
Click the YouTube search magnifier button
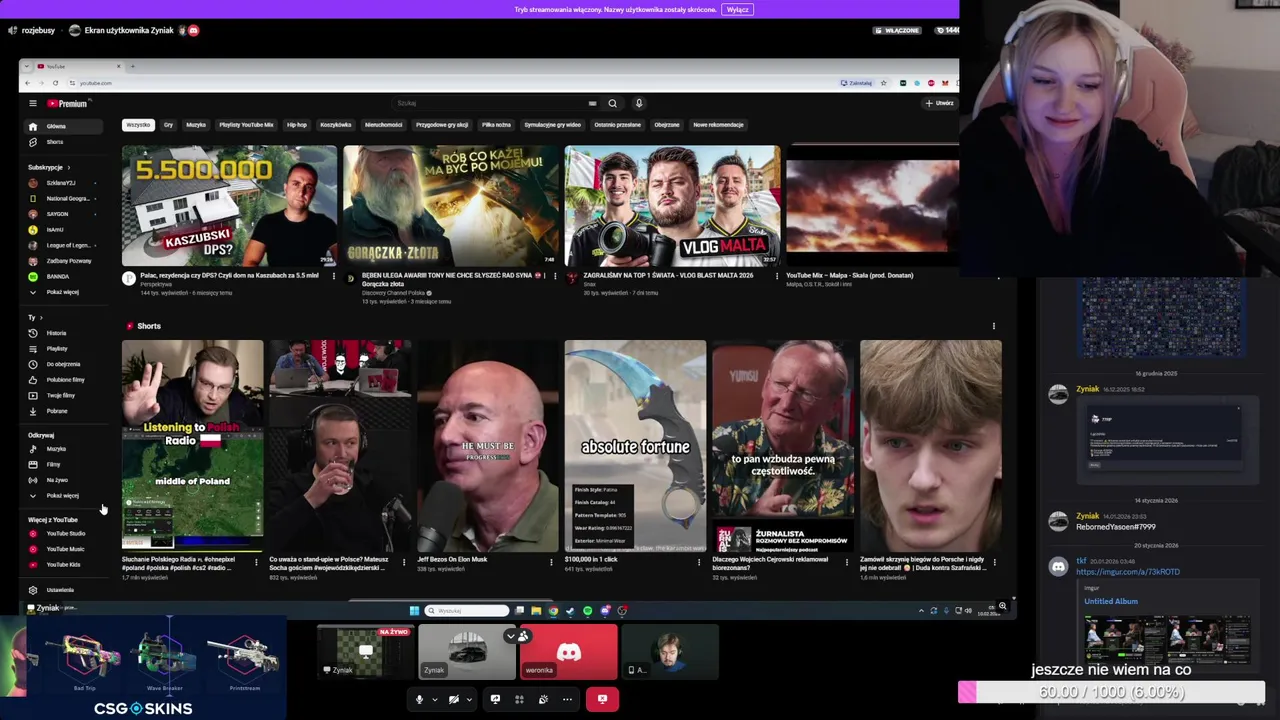(x=612, y=103)
